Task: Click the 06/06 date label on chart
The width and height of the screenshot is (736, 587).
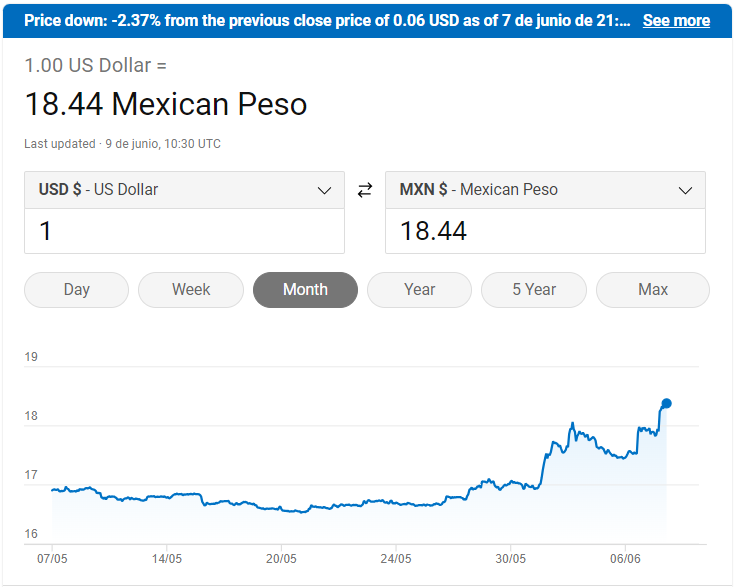Action: (625, 558)
